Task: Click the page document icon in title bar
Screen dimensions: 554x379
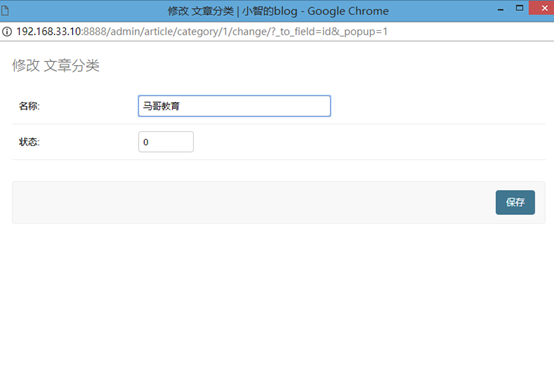Action: (x=5, y=11)
